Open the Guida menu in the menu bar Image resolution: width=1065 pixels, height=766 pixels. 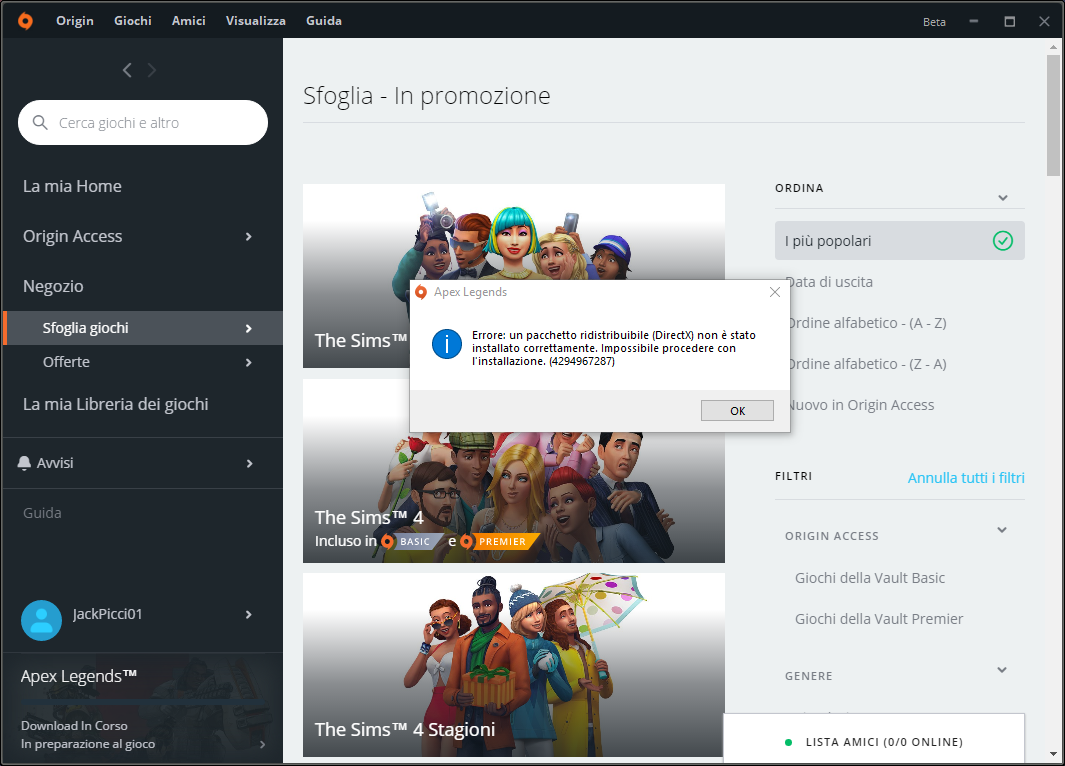pos(323,21)
